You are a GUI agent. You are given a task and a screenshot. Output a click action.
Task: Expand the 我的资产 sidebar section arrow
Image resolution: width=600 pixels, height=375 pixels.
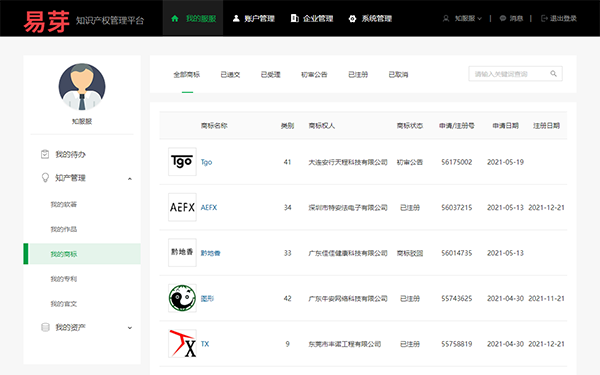click(130, 328)
